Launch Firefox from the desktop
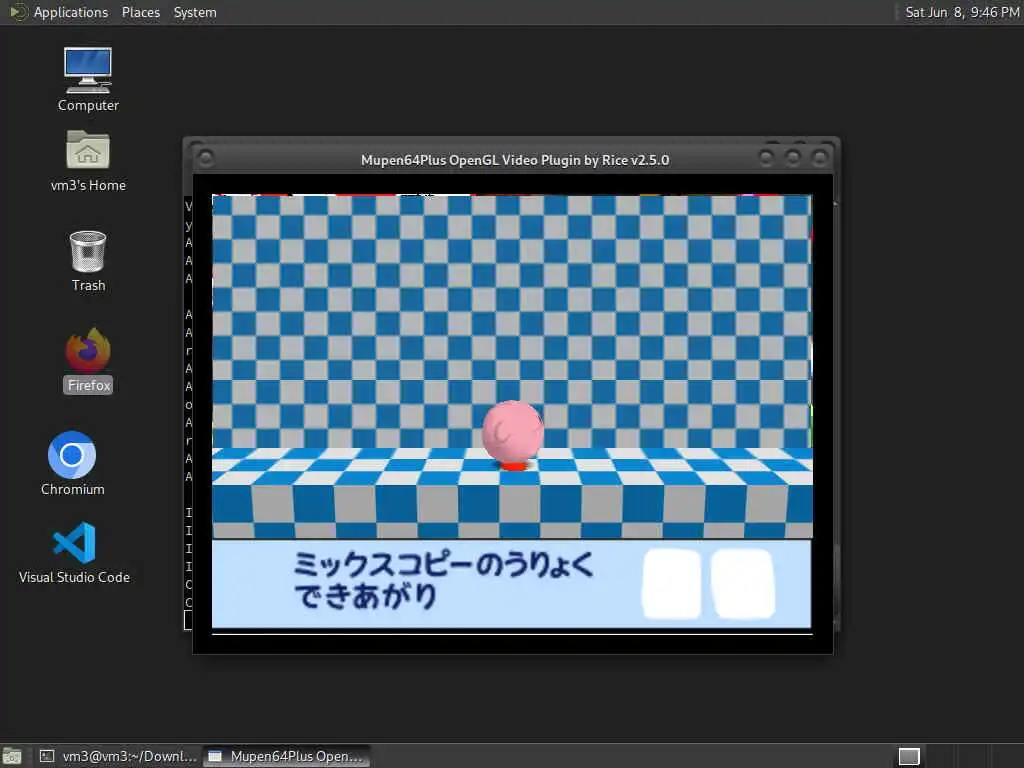This screenshot has height=768, width=1024. tap(88, 360)
